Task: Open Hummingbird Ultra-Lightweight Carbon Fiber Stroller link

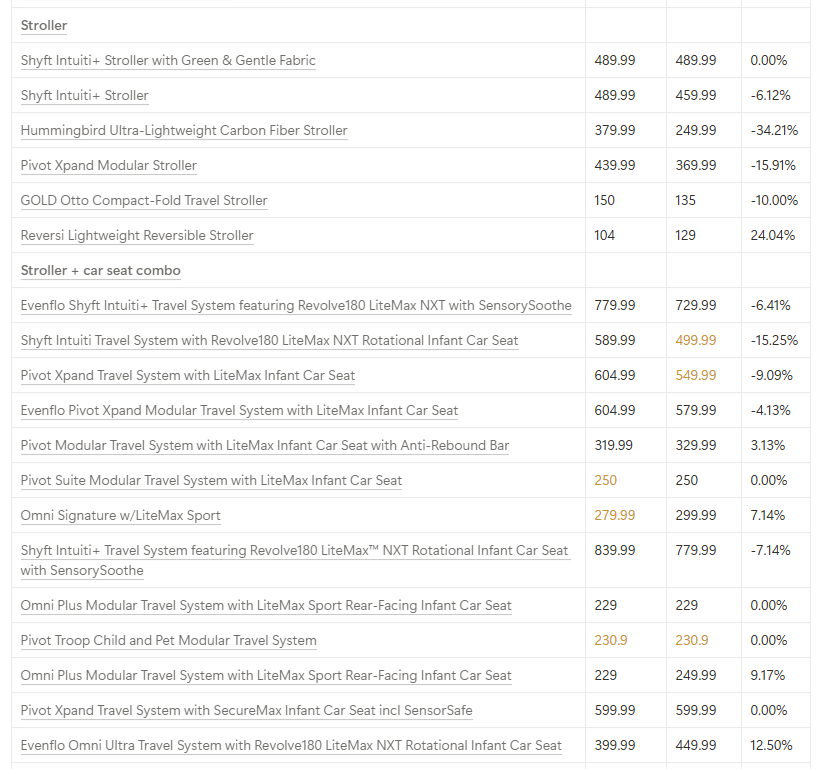Action: coord(184,130)
